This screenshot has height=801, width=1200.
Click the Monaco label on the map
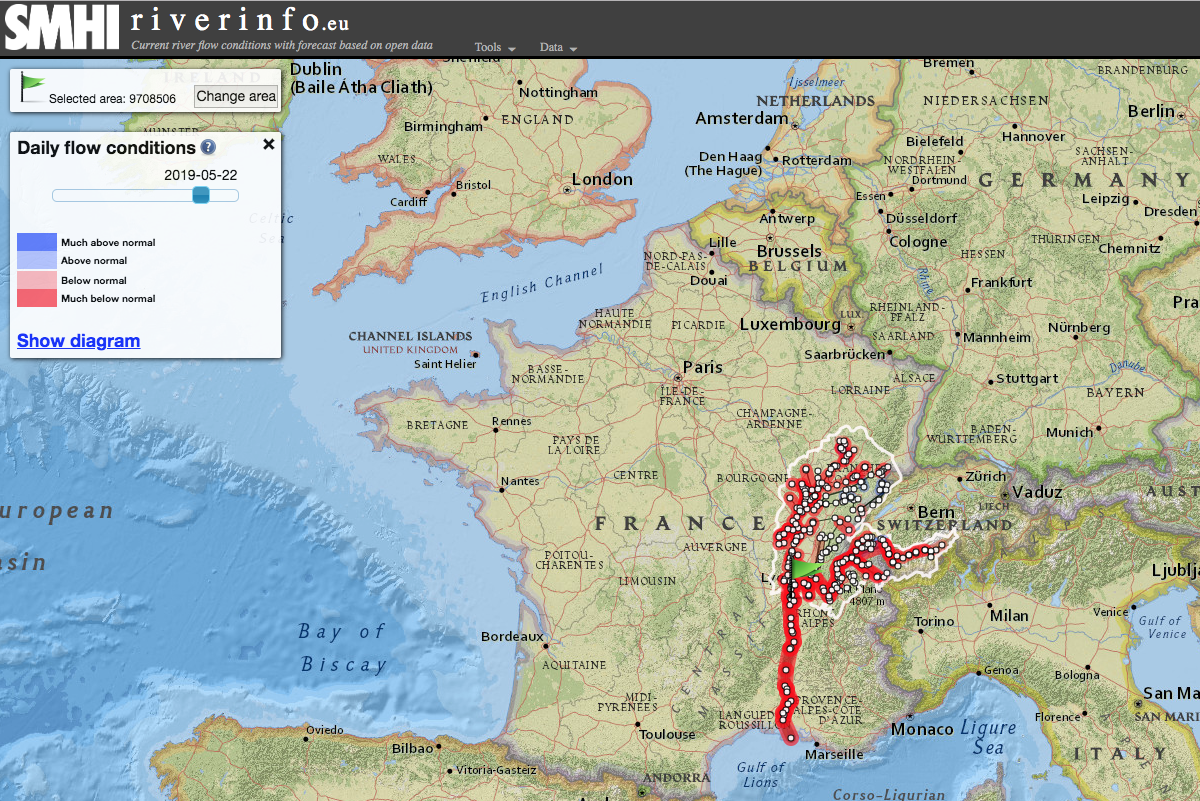922,729
